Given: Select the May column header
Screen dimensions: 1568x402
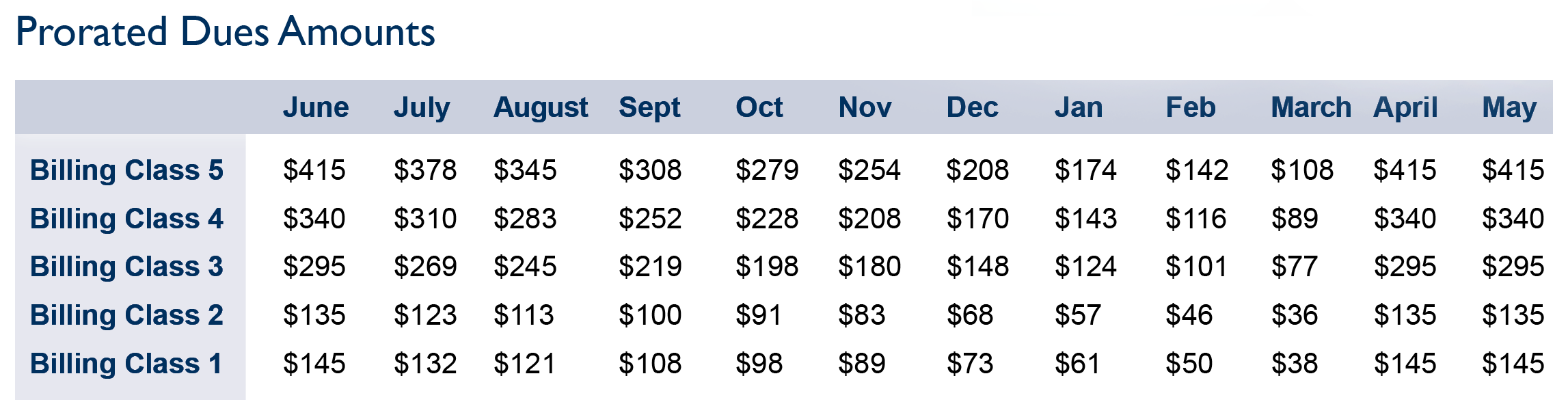Looking at the screenshot, I should pyautogui.click(x=1509, y=107).
